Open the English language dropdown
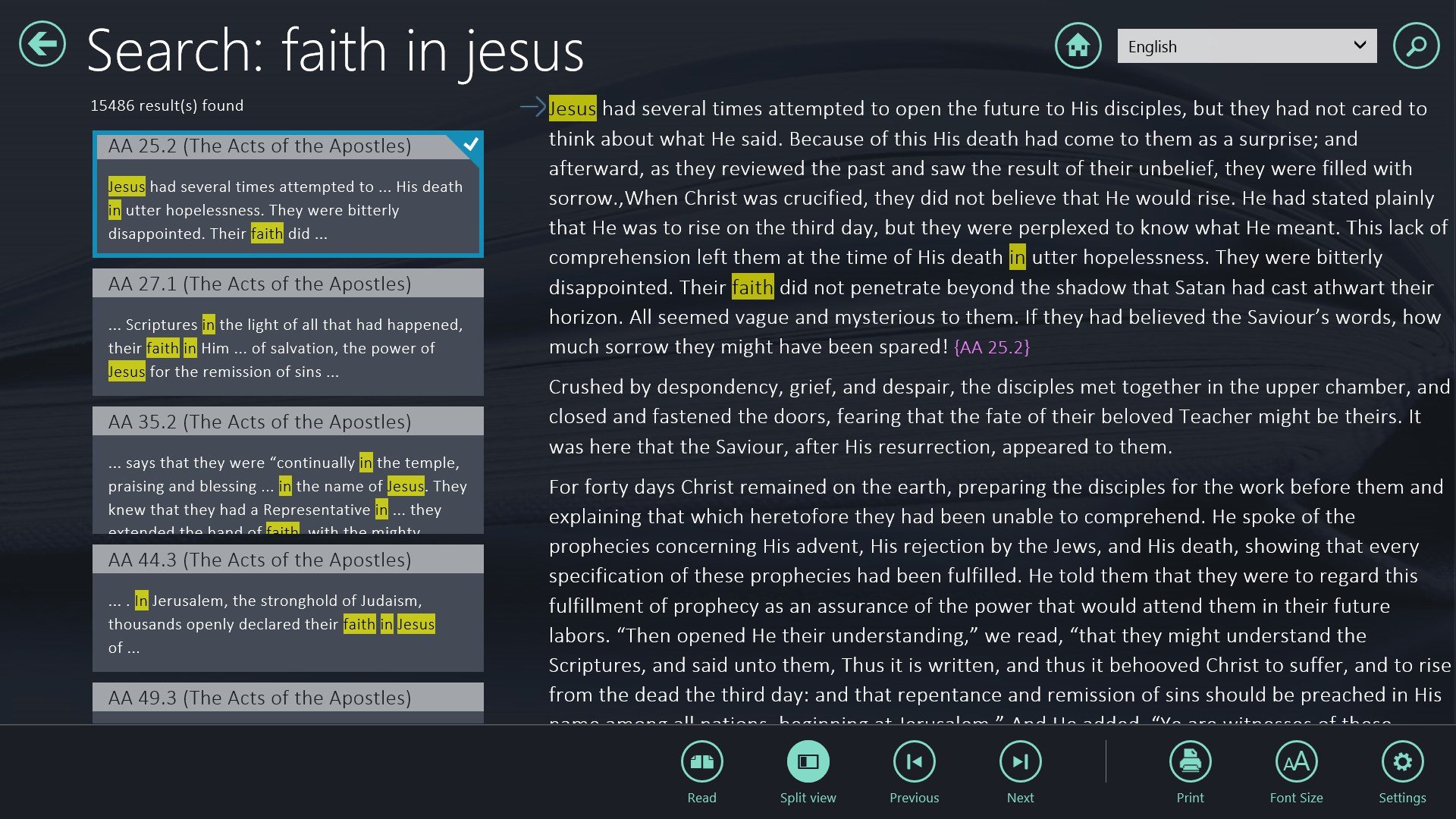 click(x=1247, y=46)
